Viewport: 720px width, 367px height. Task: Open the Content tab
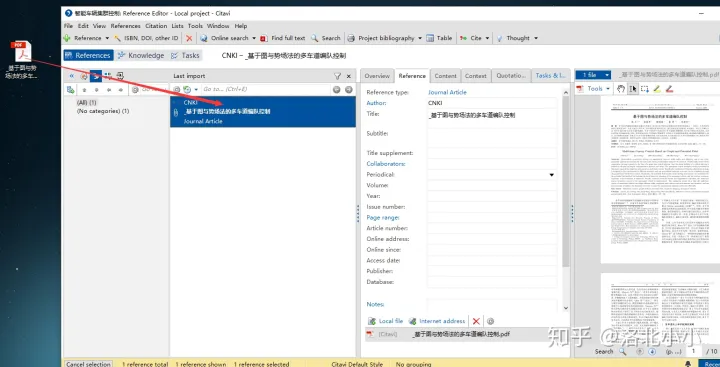445,76
